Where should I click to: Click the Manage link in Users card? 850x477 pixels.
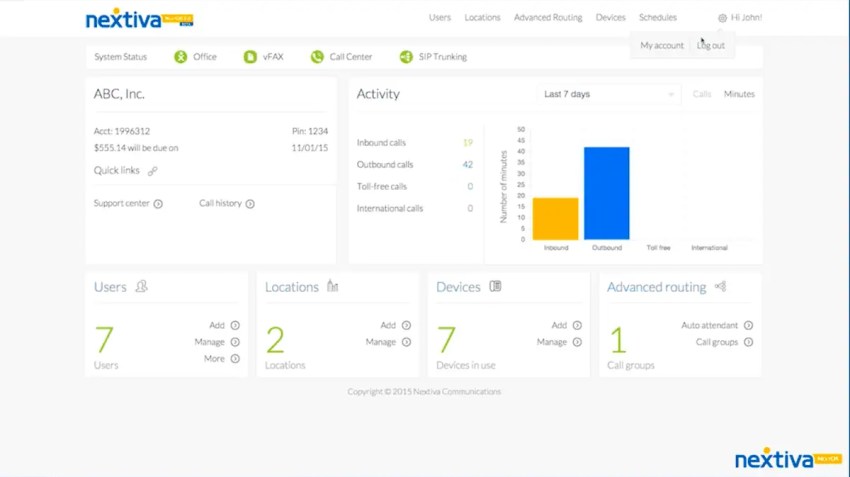[x=209, y=342]
